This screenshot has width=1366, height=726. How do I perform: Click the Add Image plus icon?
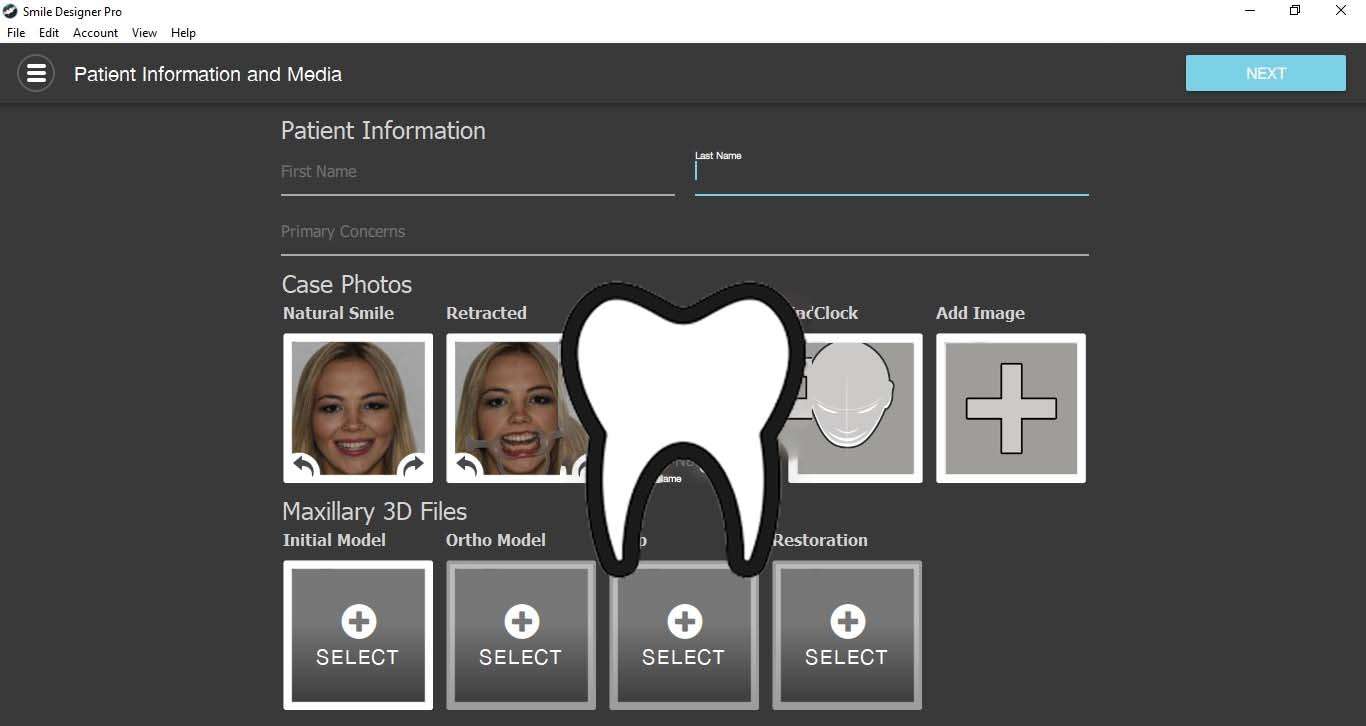click(x=1010, y=408)
